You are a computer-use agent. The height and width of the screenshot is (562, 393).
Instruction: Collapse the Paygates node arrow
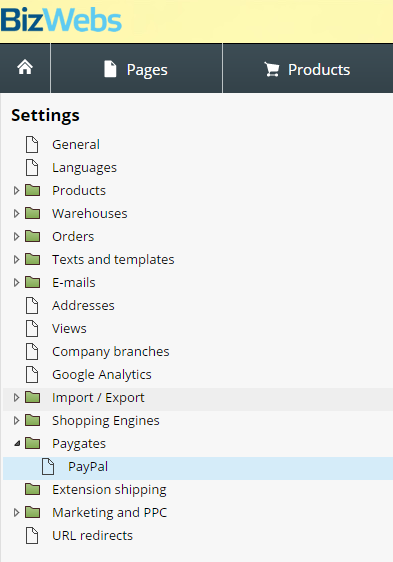coord(17,444)
